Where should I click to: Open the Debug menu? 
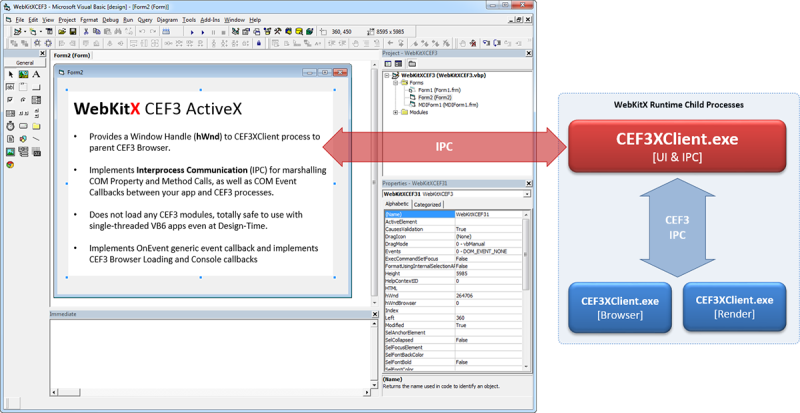[110, 20]
